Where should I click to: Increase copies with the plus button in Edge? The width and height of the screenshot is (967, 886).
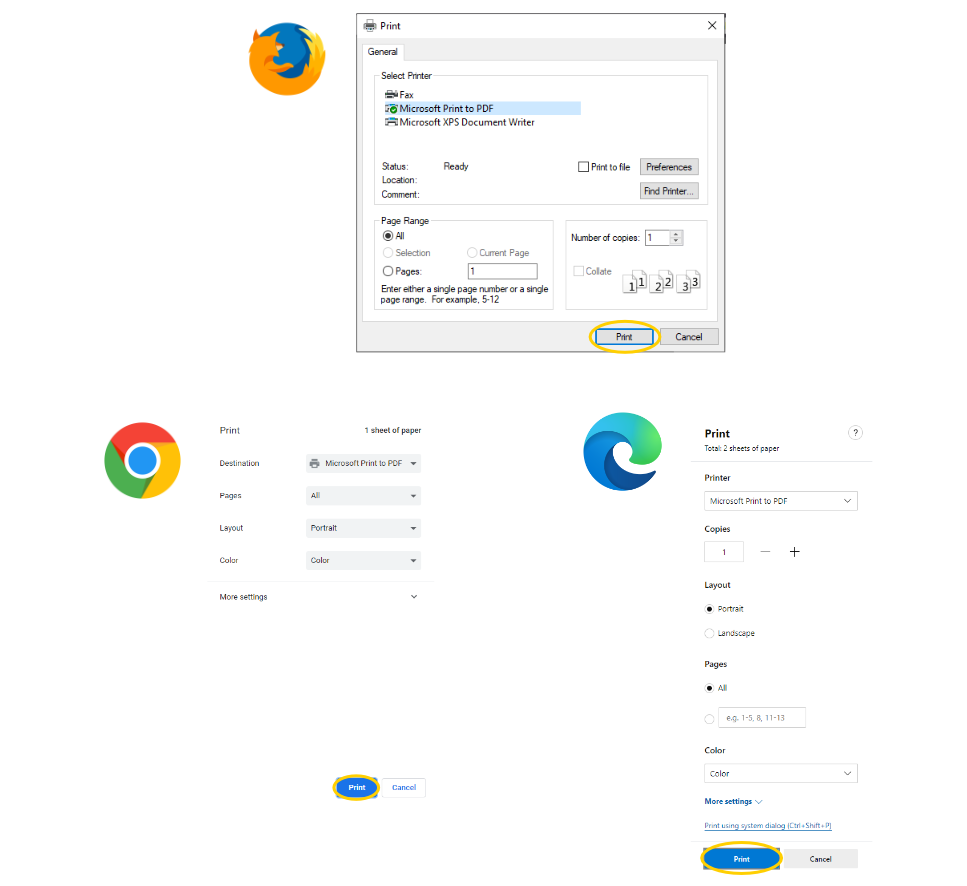[x=794, y=552]
